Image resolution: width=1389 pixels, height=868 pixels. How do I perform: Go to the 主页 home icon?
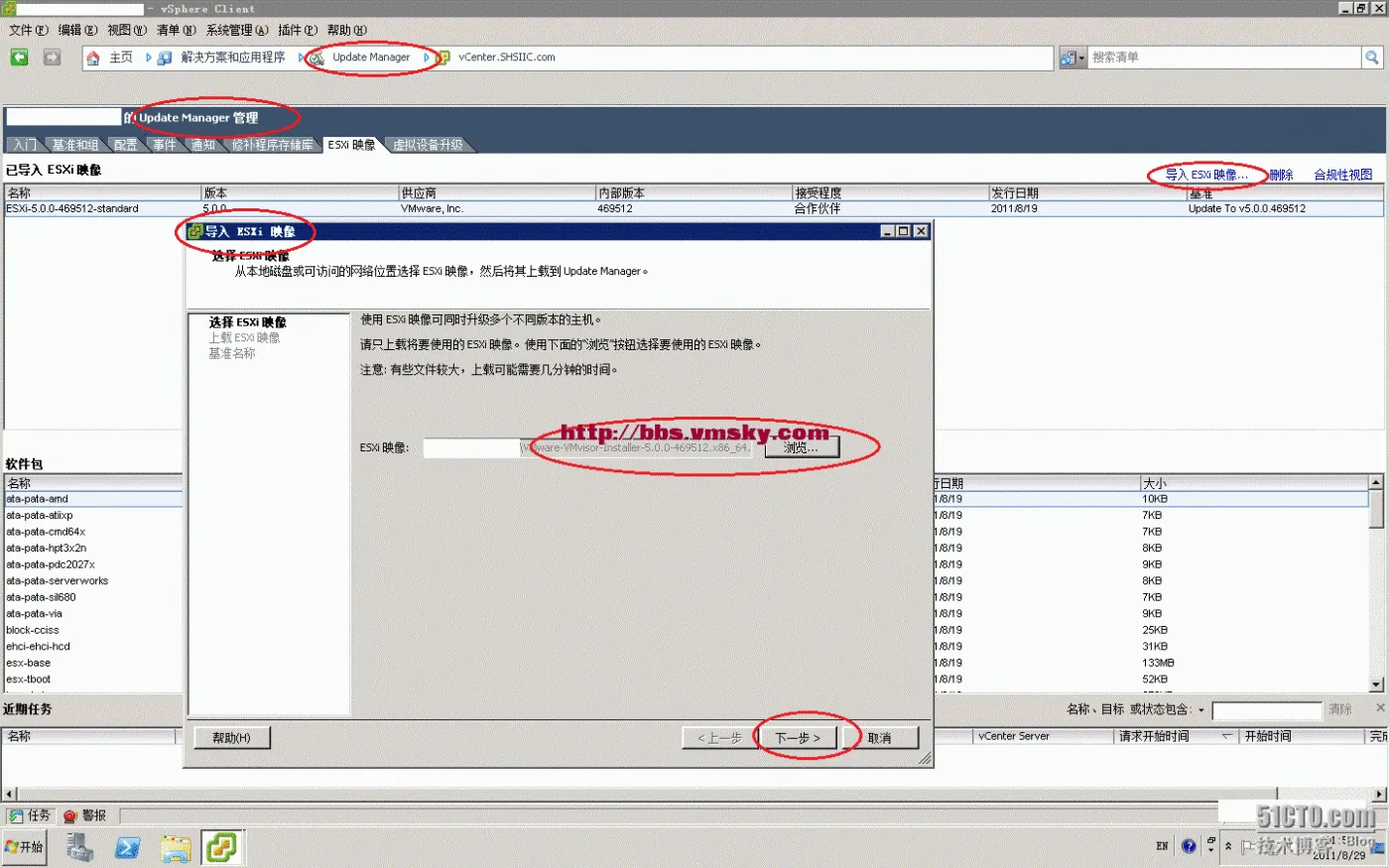pyautogui.click(x=93, y=58)
